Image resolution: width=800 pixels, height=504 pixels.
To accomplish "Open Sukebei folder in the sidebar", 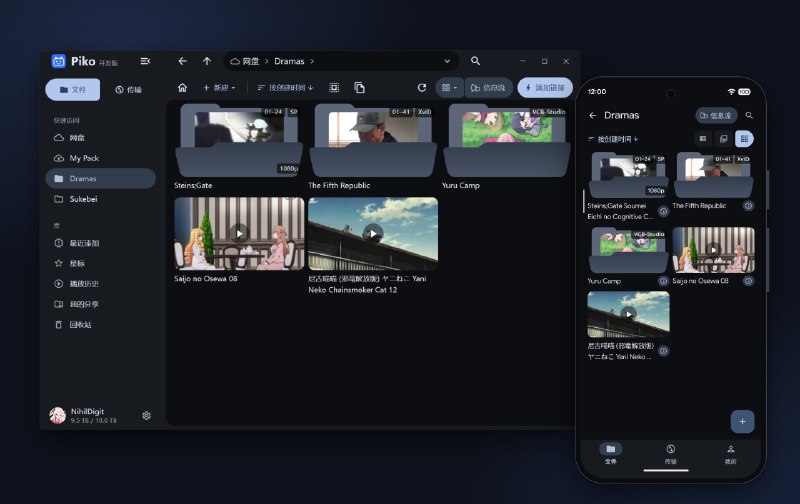I will point(101,199).
